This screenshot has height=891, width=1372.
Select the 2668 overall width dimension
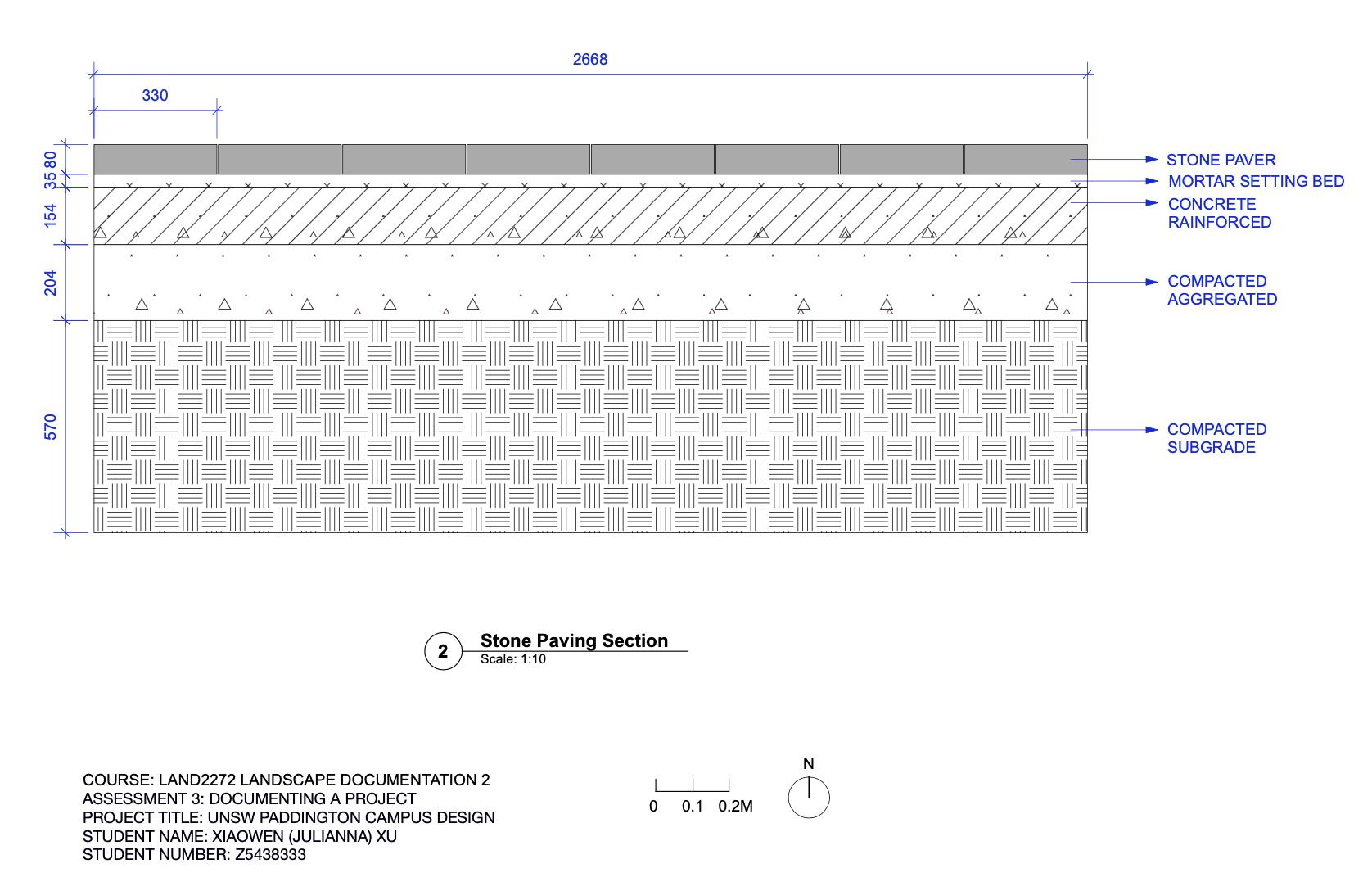pos(589,59)
